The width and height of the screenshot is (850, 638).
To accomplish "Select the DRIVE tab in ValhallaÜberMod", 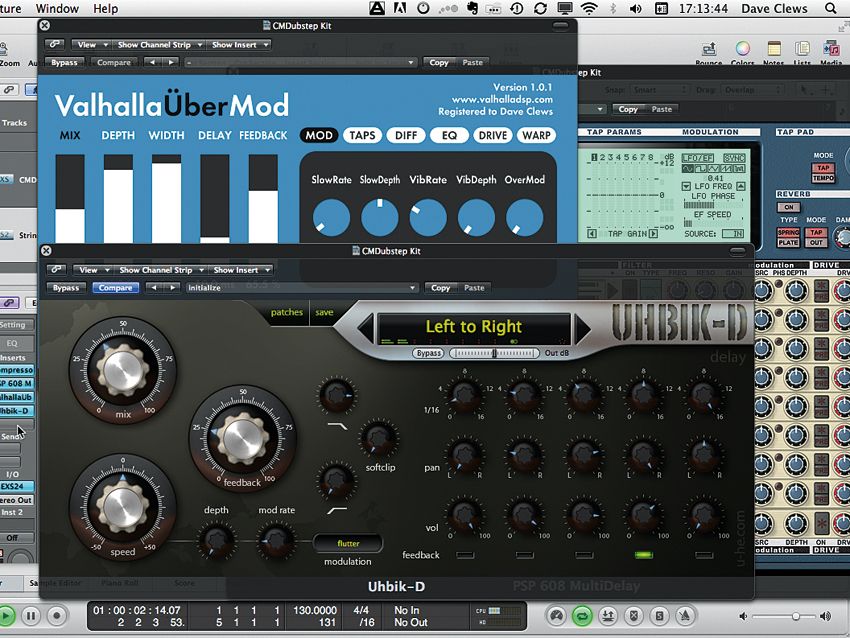I will pyautogui.click(x=492, y=135).
